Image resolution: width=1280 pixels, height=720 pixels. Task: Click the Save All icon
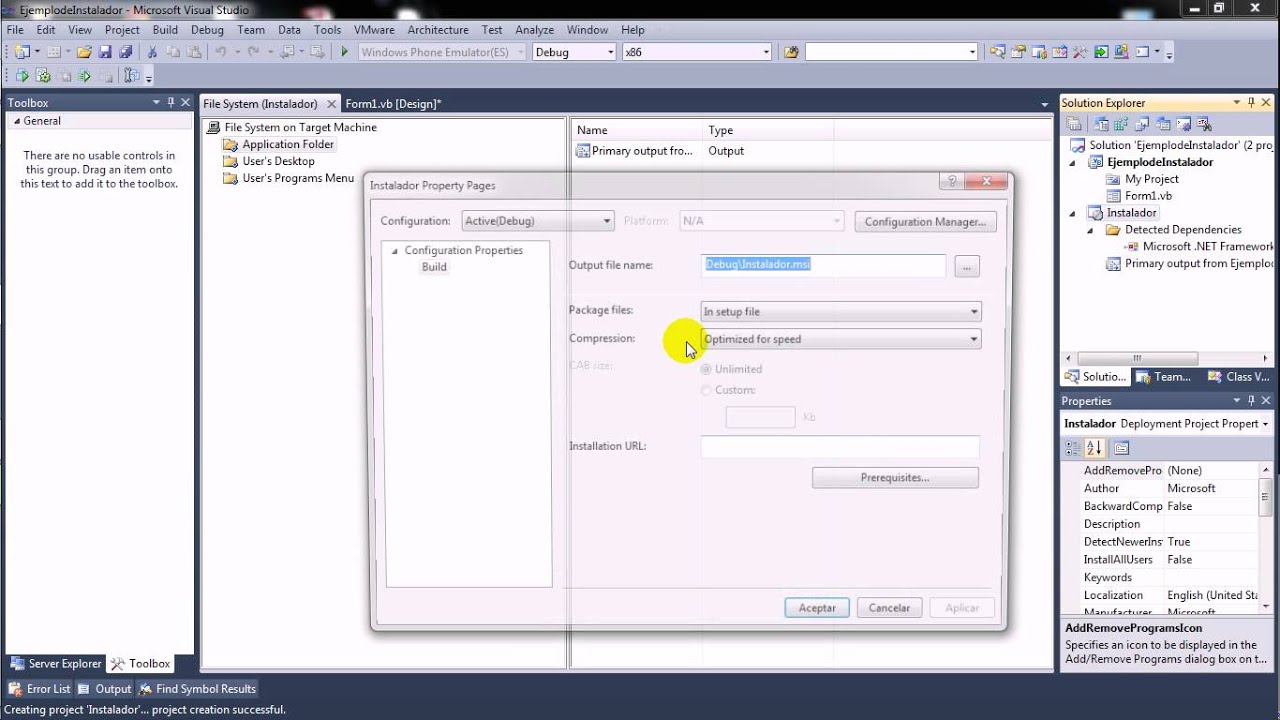[126, 52]
